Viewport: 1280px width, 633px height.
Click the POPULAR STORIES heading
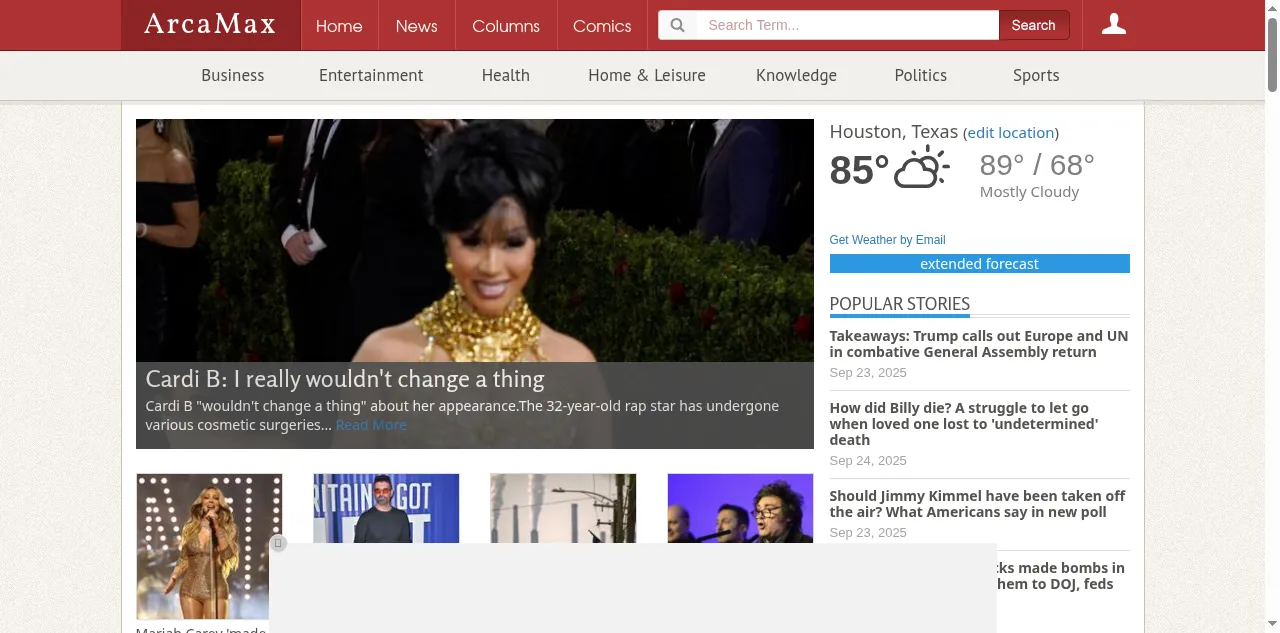tap(900, 304)
